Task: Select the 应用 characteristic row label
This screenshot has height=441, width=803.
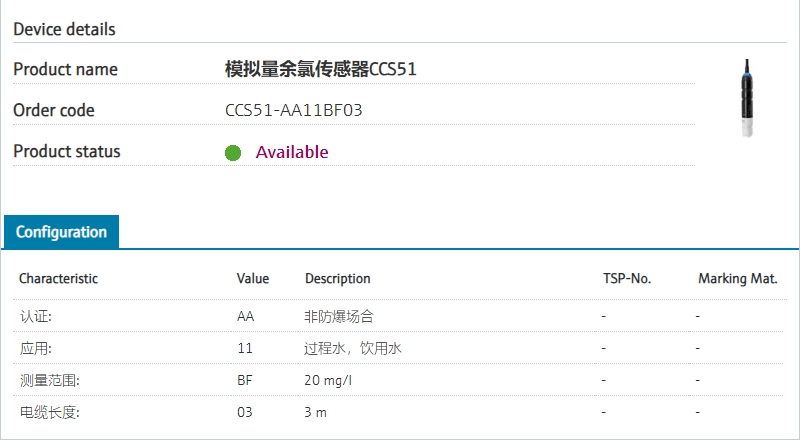Action: [36, 348]
